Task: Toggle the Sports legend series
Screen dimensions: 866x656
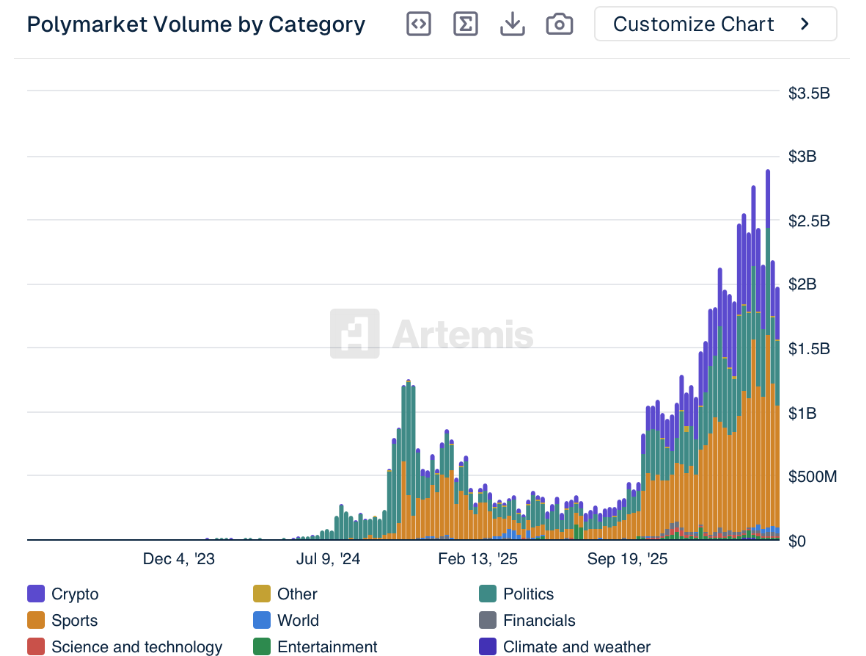Action: (x=74, y=621)
